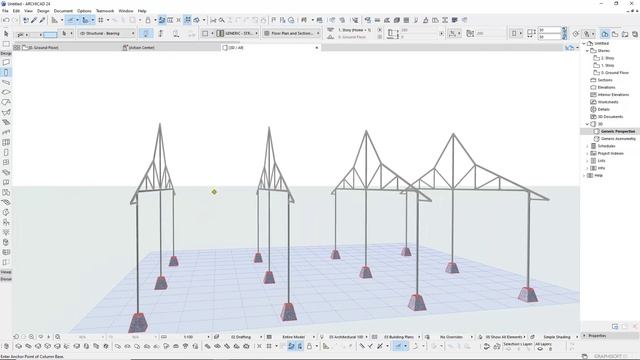Expand the Properties panel at bottom right
Screen dimensions: 640x360
pos(584,336)
